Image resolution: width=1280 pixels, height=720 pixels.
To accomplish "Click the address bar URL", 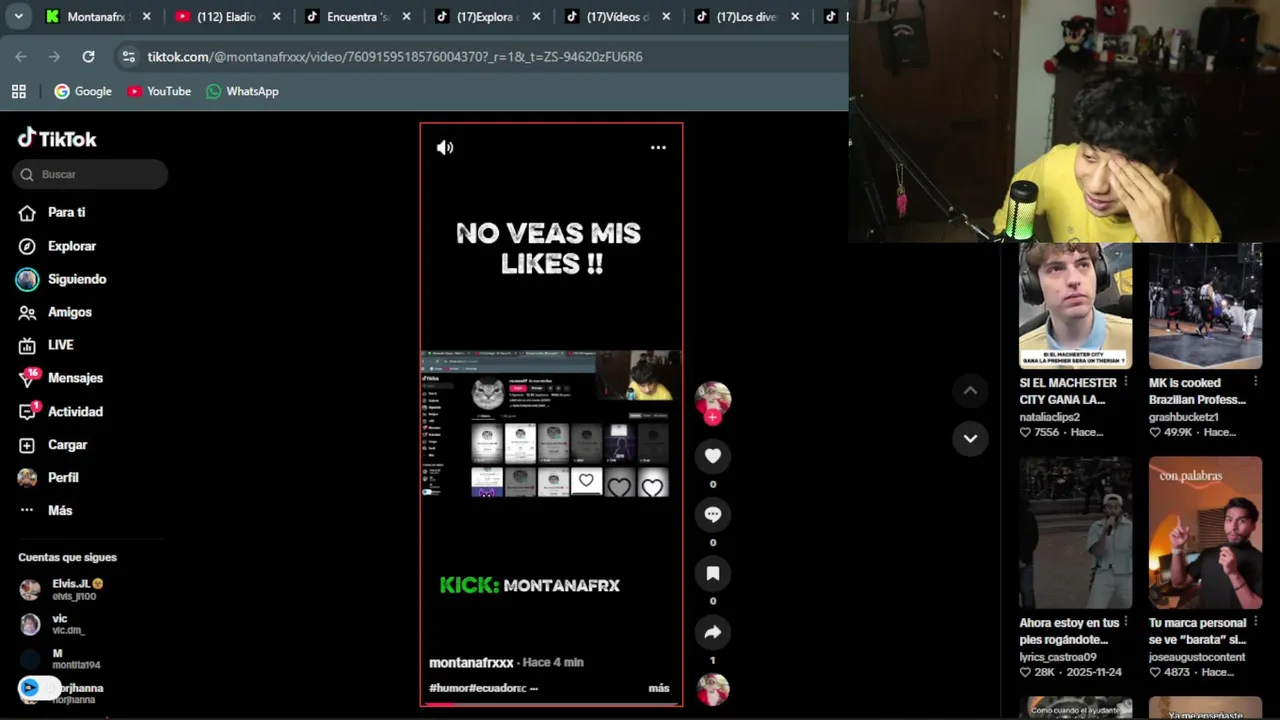I will pos(394,57).
